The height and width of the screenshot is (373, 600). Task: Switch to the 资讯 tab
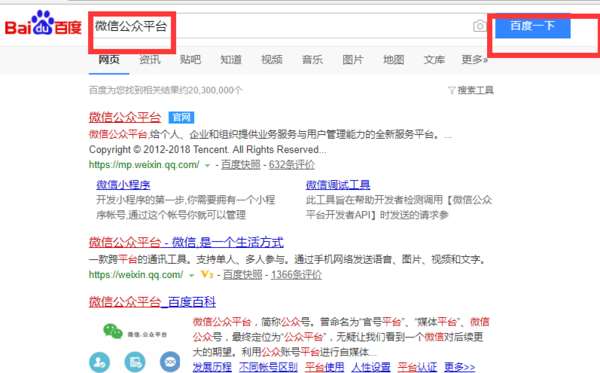click(150, 60)
